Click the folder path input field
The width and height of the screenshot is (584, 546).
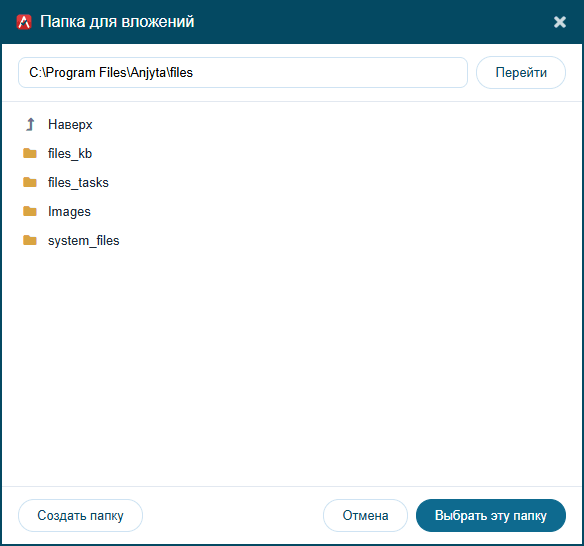(x=243, y=73)
